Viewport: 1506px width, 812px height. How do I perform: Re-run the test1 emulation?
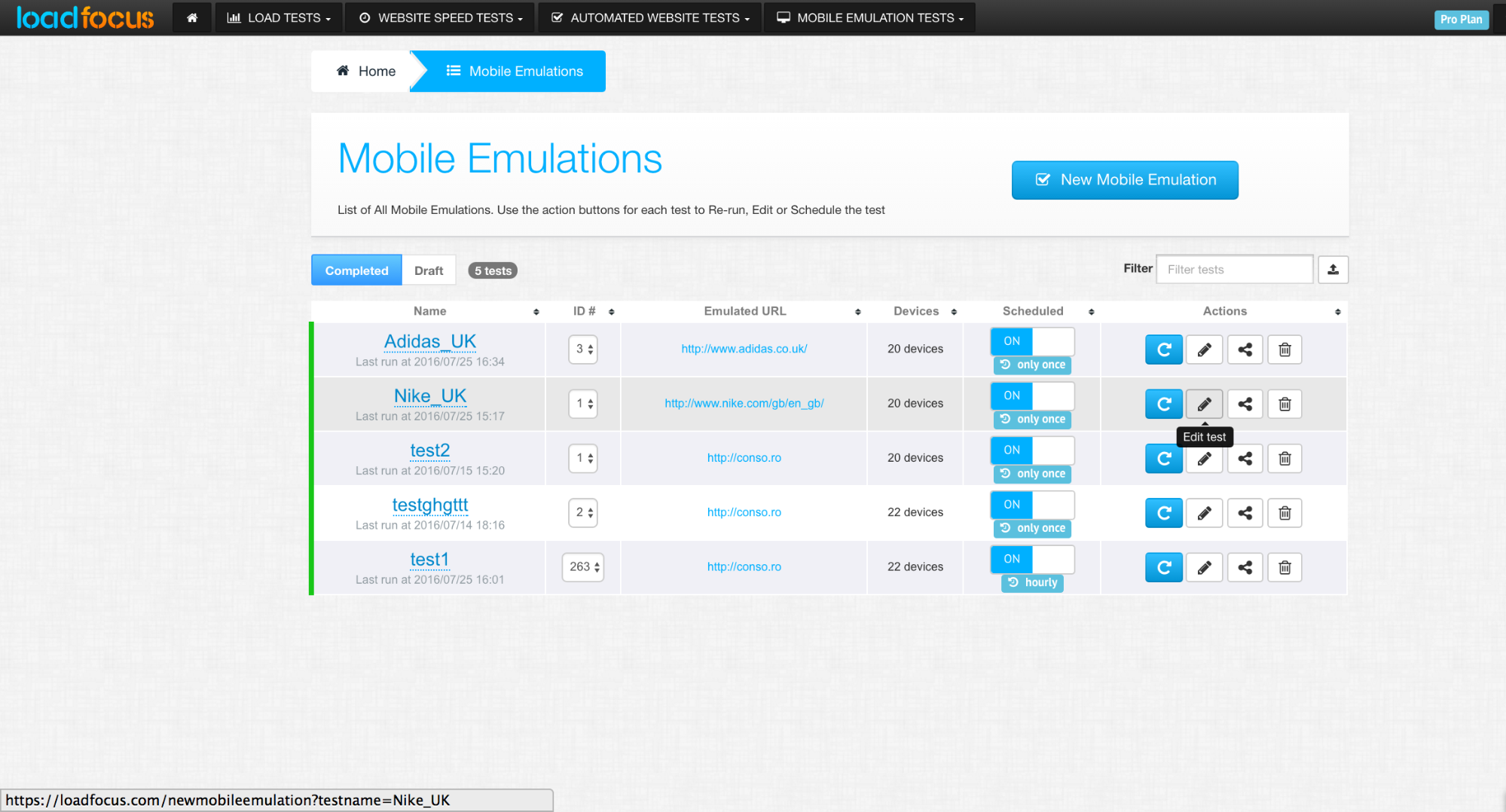click(x=1163, y=567)
